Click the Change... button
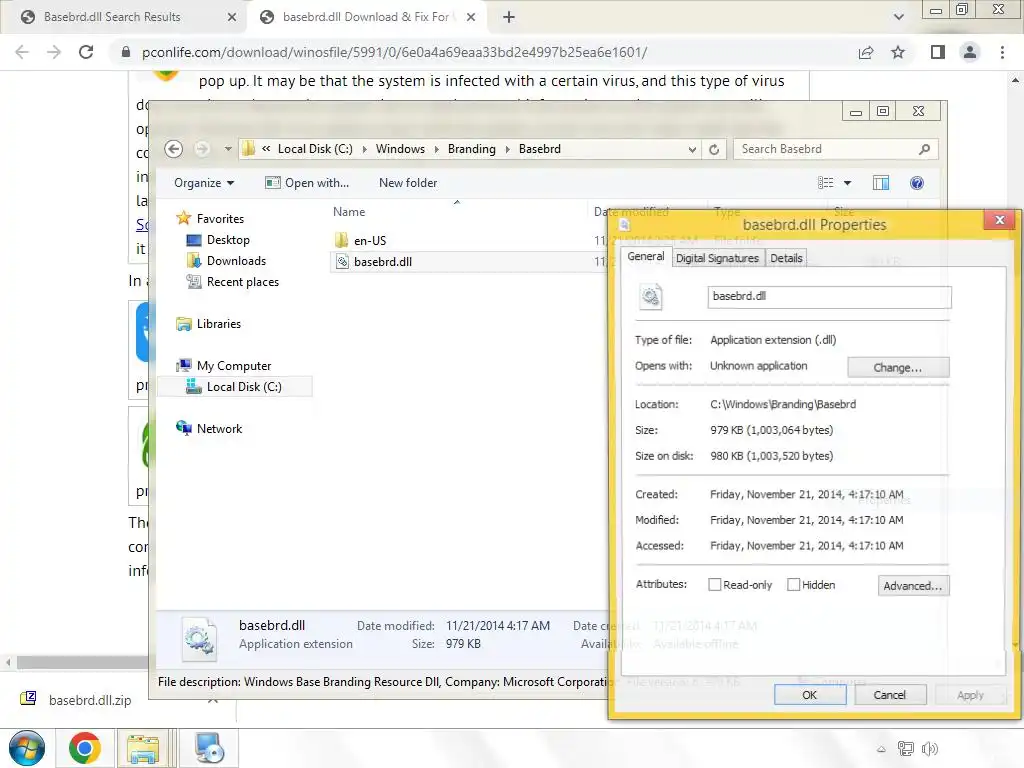Image resolution: width=1024 pixels, height=768 pixels. click(x=898, y=368)
